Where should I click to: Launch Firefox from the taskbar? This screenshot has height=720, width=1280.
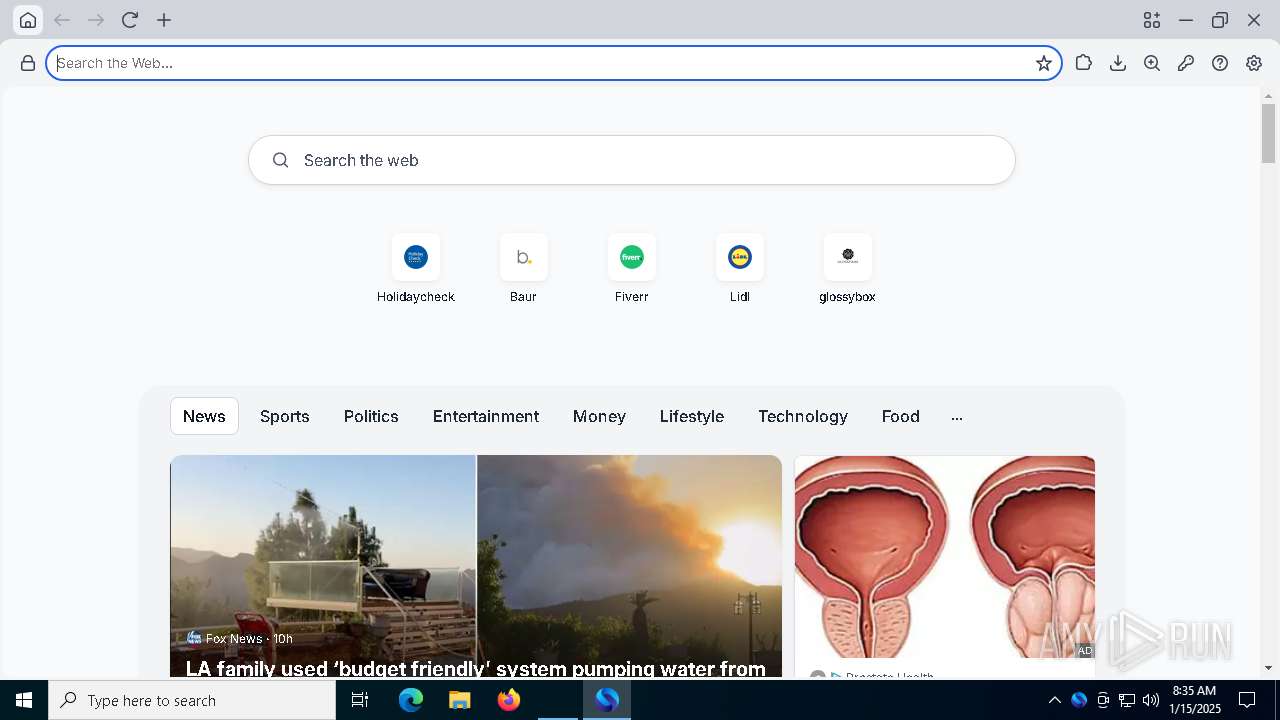click(509, 700)
